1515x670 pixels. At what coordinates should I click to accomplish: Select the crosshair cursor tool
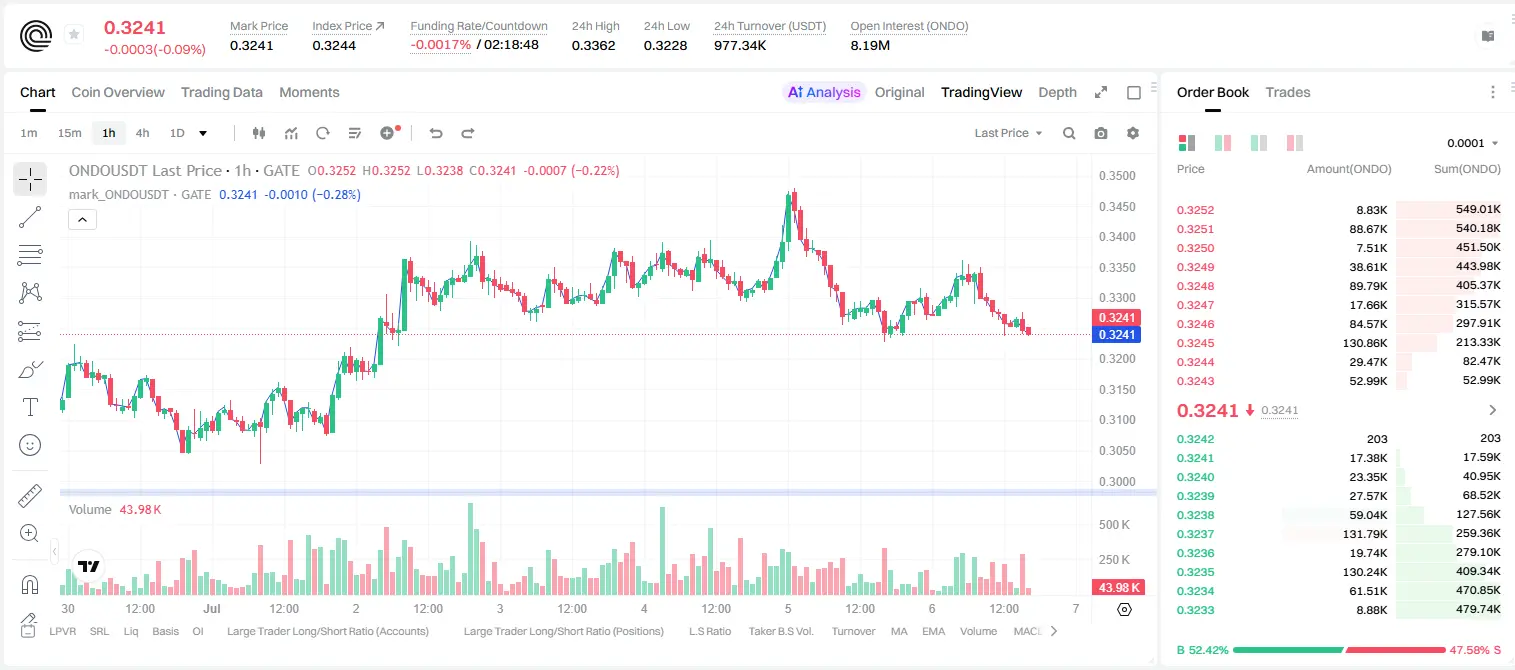click(x=30, y=179)
